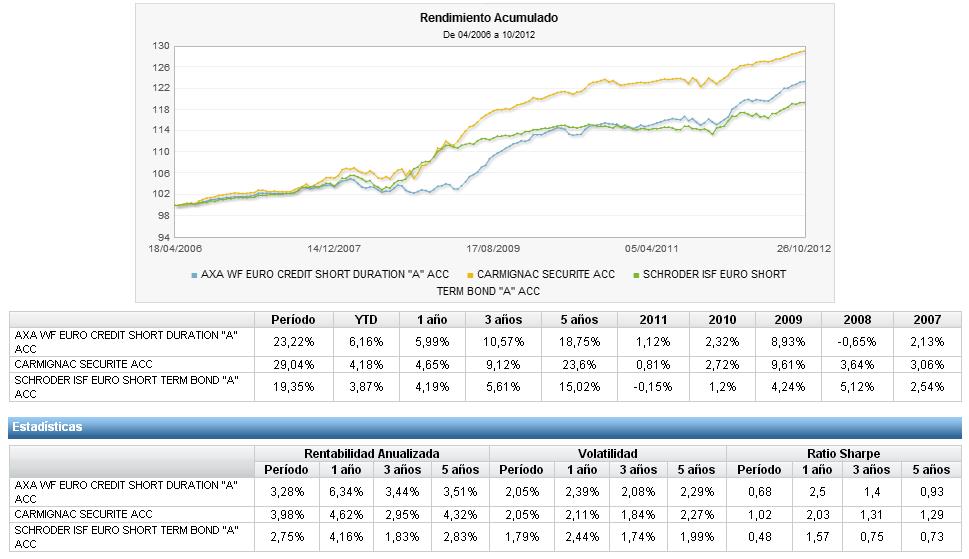Select the 2007 column header
The height and width of the screenshot is (559, 969).
(927, 320)
